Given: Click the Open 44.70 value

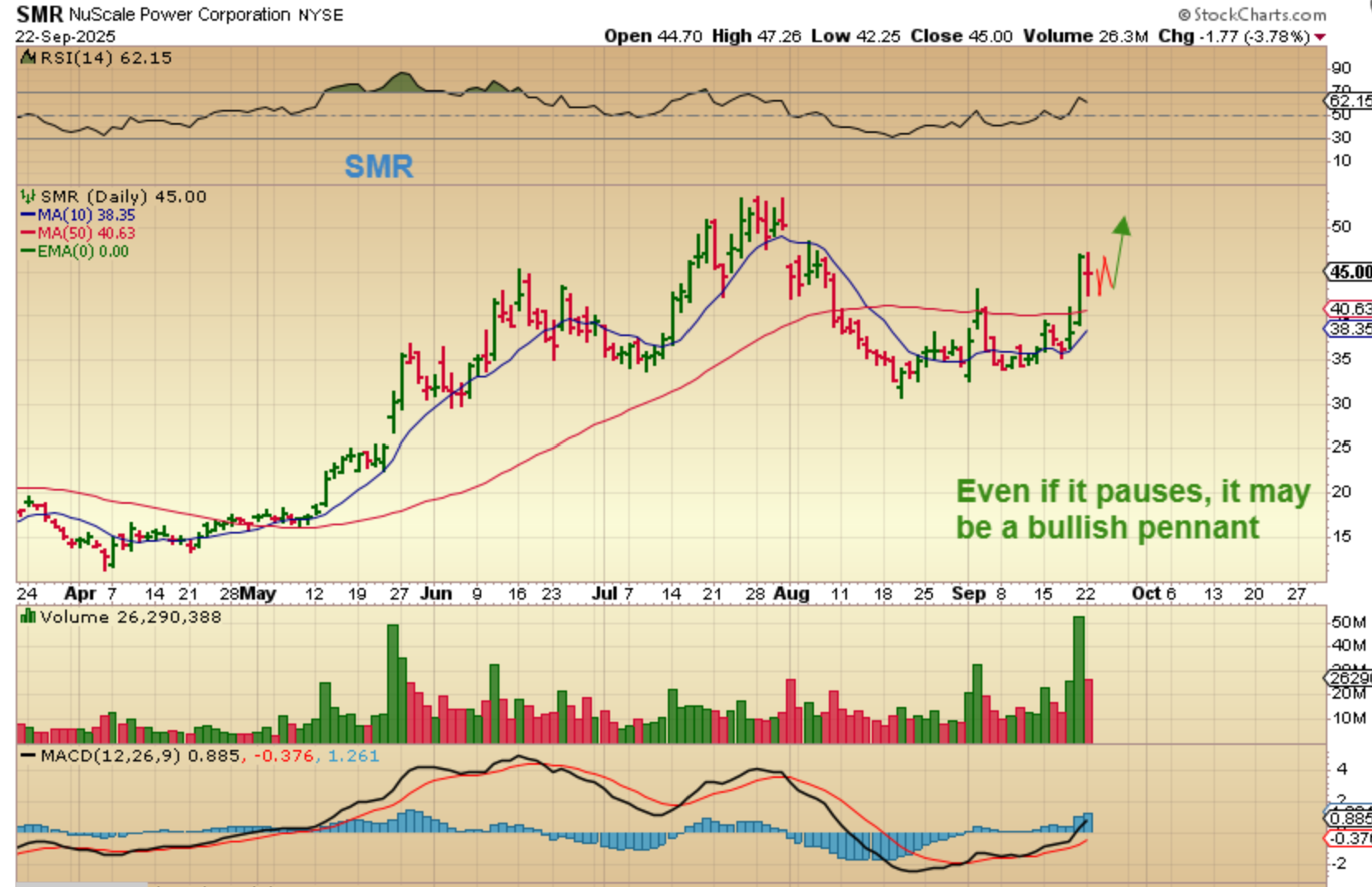Looking at the screenshot, I should click(x=653, y=36).
